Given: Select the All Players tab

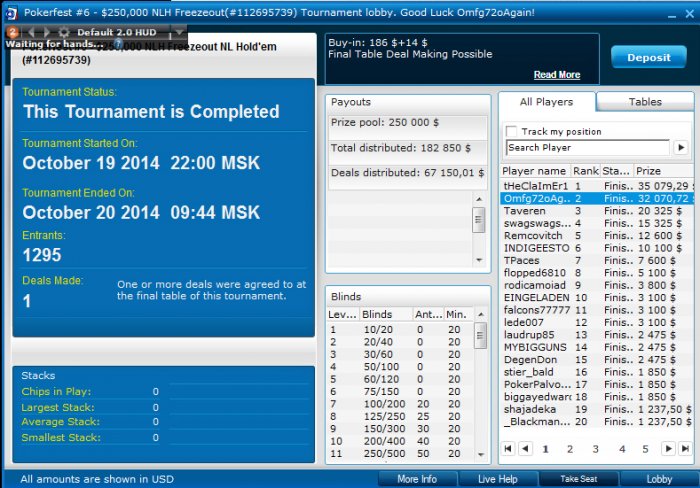Looking at the screenshot, I should click(x=546, y=102).
